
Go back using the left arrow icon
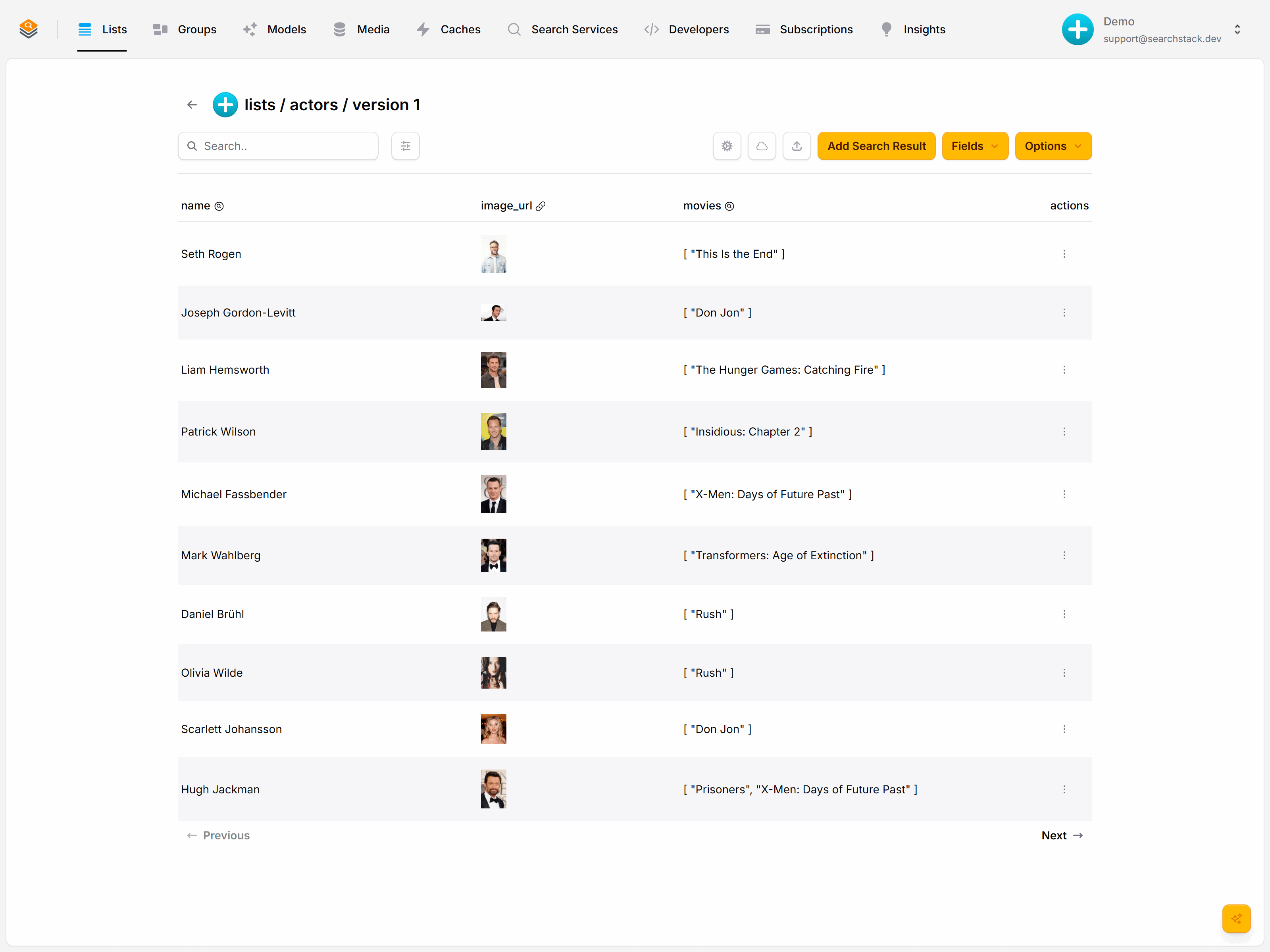coord(192,104)
